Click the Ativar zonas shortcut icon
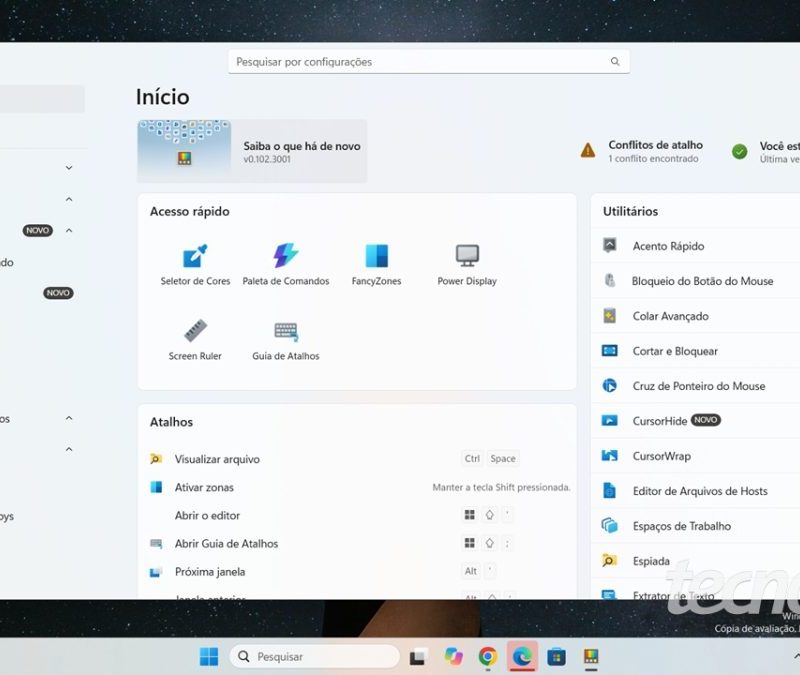The image size is (800, 675). tap(156, 487)
